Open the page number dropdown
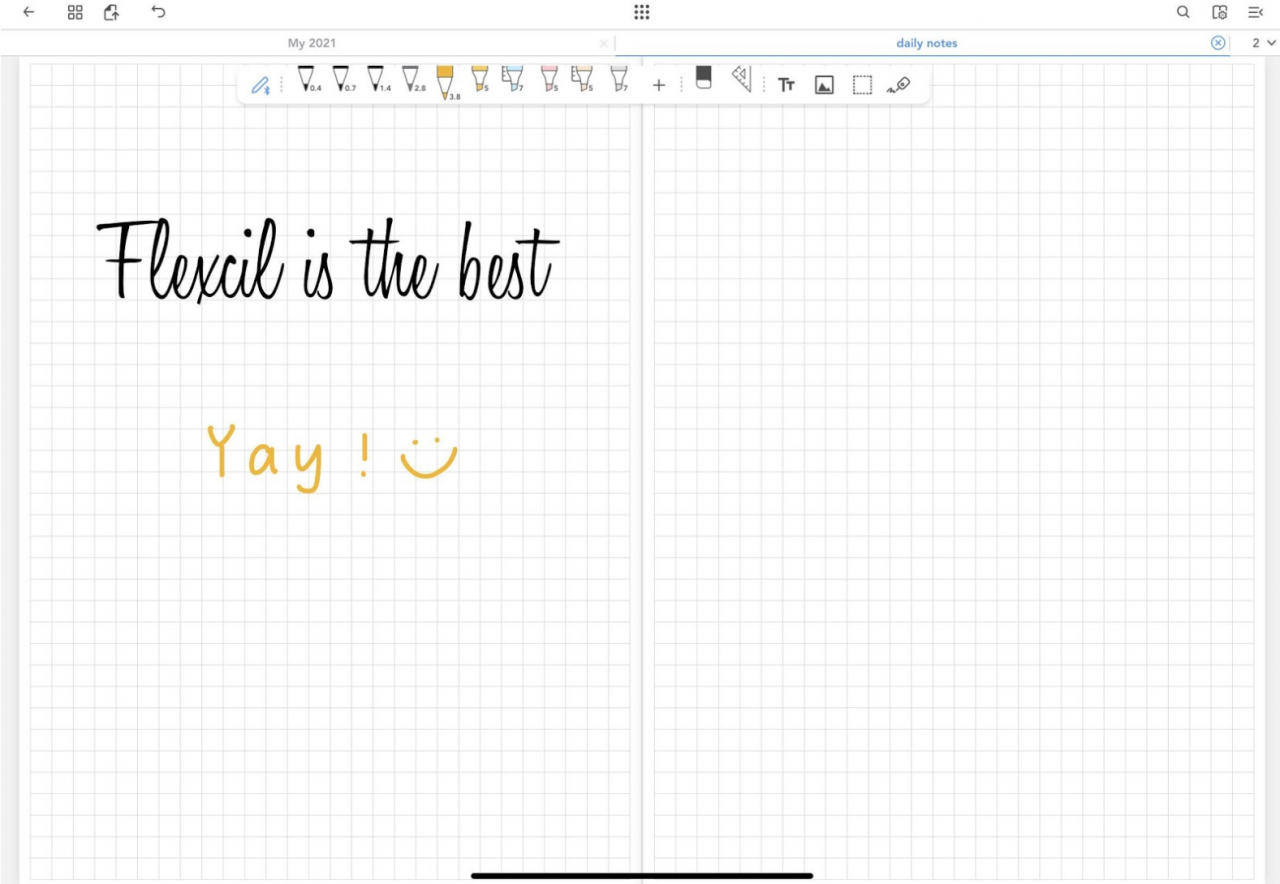 [x=1262, y=43]
